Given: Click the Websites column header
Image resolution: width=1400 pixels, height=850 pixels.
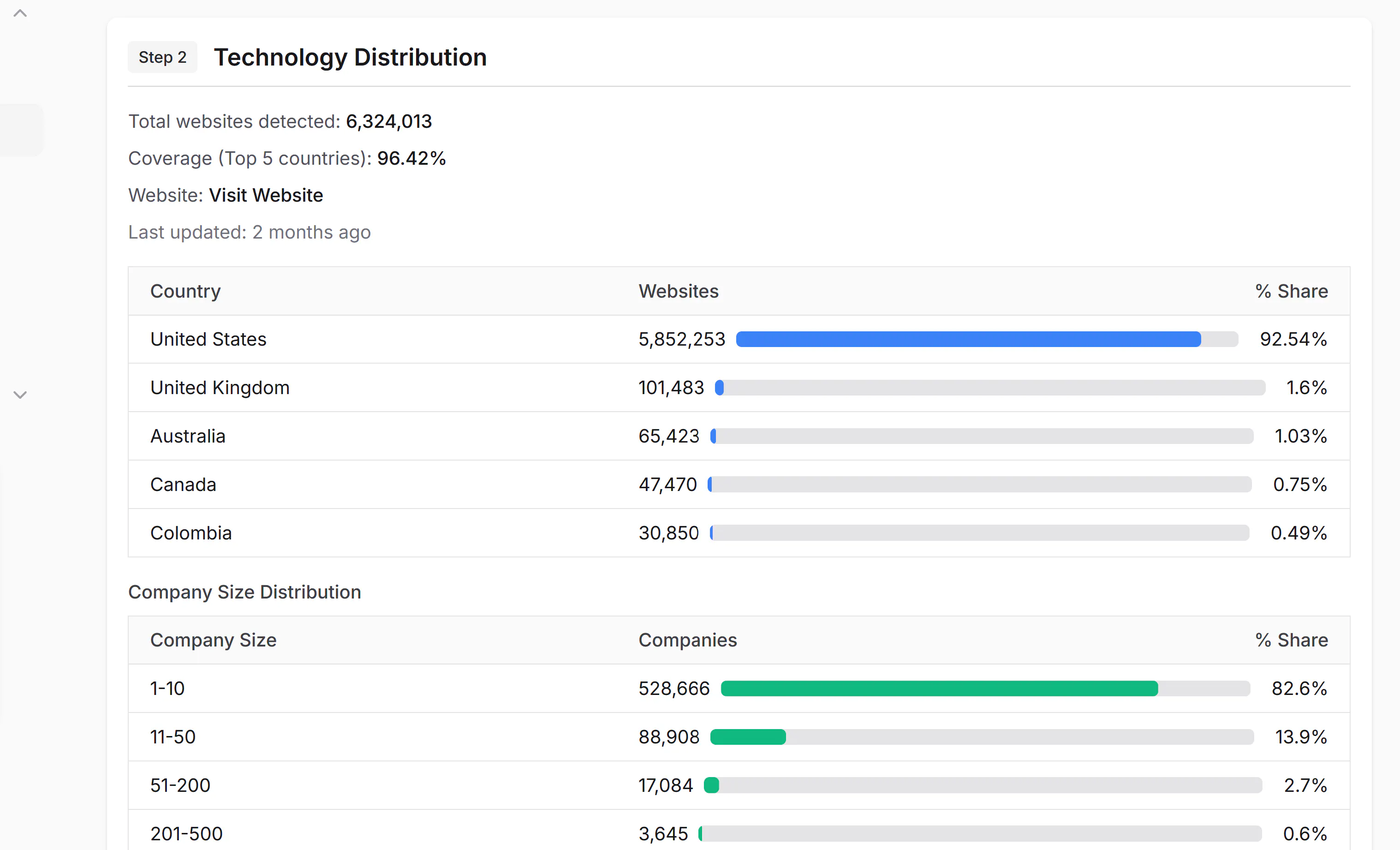Looking at the screenshot, I should [x=679, y=291].
